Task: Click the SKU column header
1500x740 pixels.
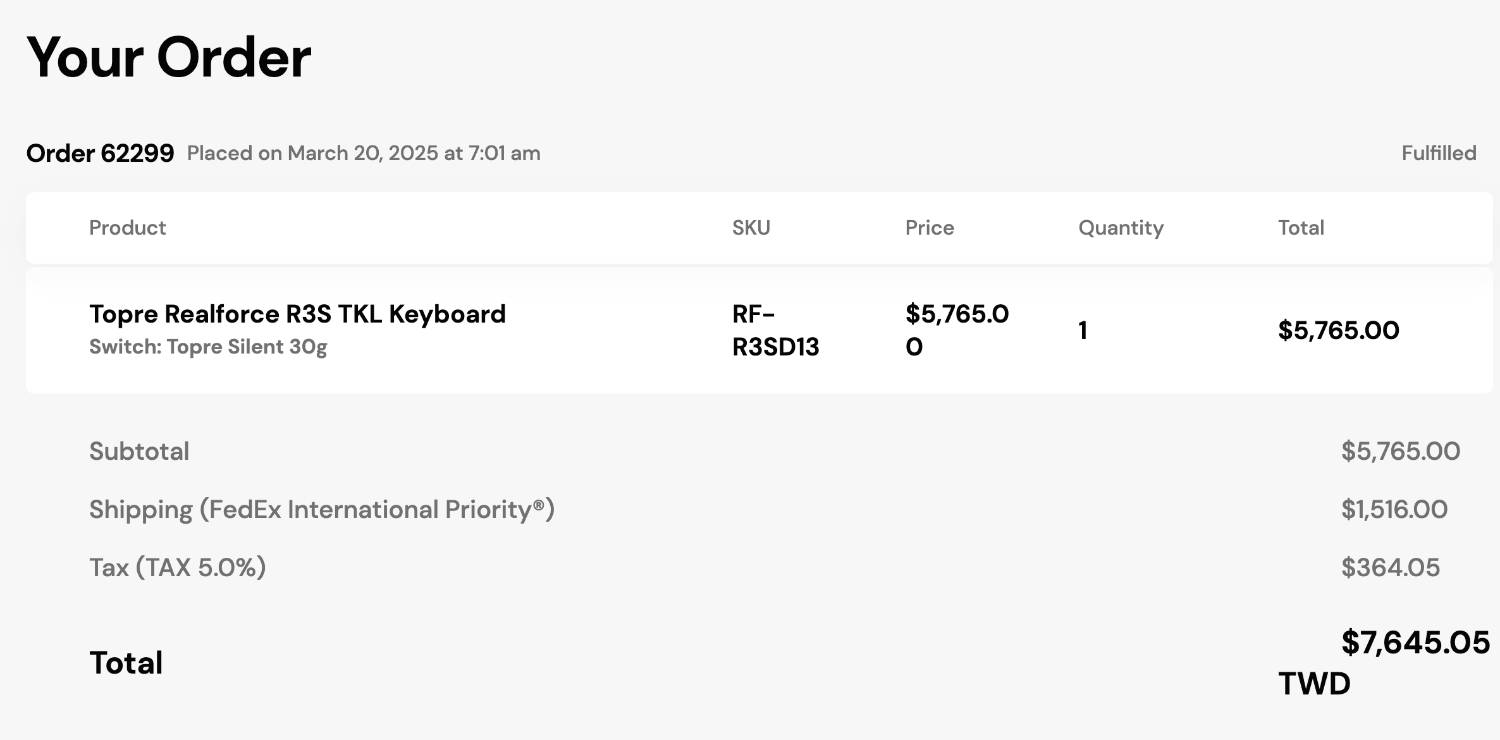Action: 751,228
